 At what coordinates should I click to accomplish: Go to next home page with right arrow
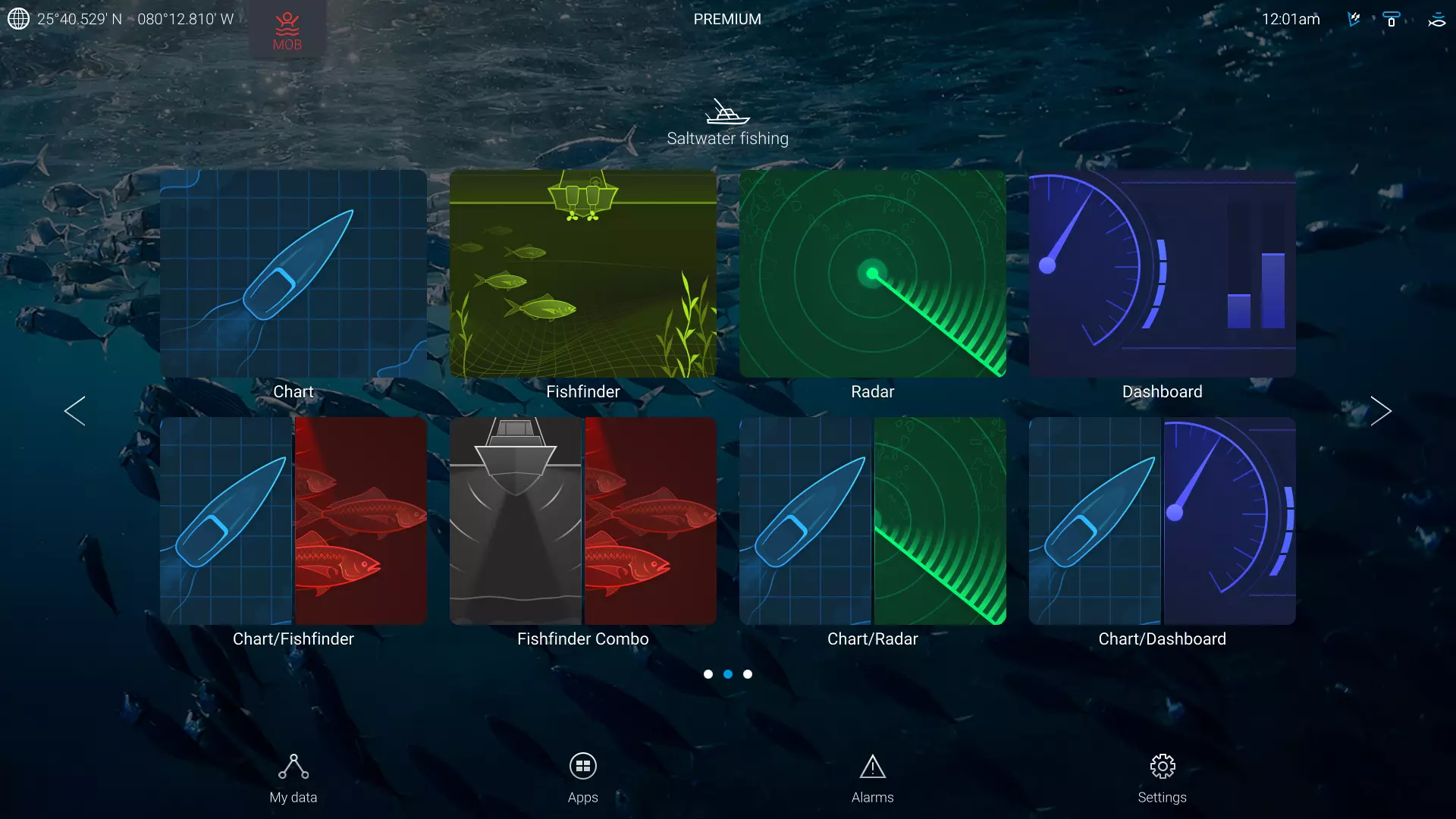[x=1381, y=411]
